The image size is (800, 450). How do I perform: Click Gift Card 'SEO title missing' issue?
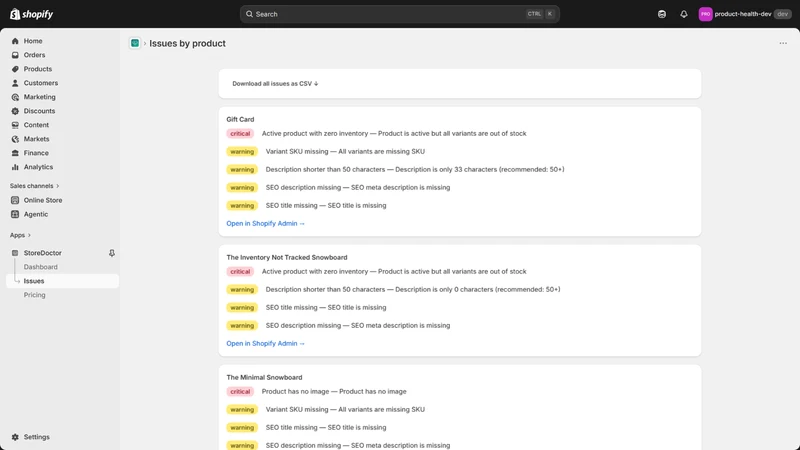click(x=326, y=206)
